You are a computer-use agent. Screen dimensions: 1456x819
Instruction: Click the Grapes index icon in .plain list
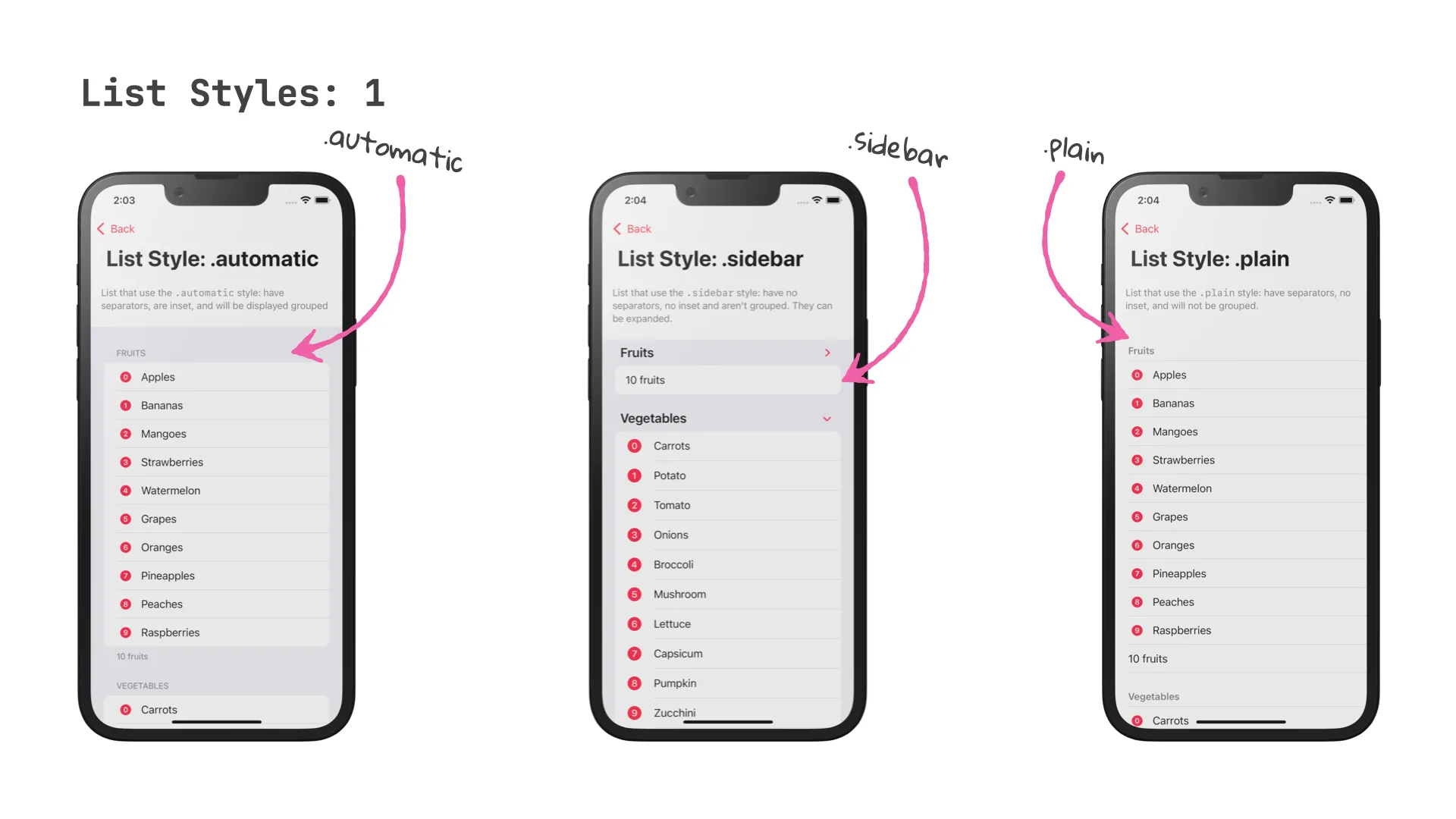[1138, 516]
